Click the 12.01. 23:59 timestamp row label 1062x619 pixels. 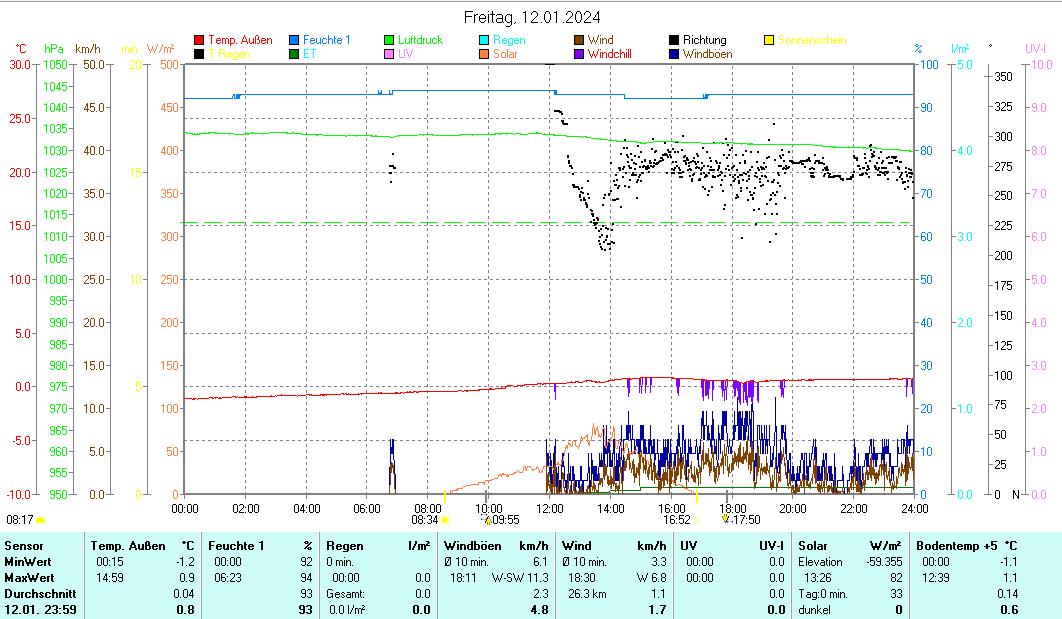[40, 609]
